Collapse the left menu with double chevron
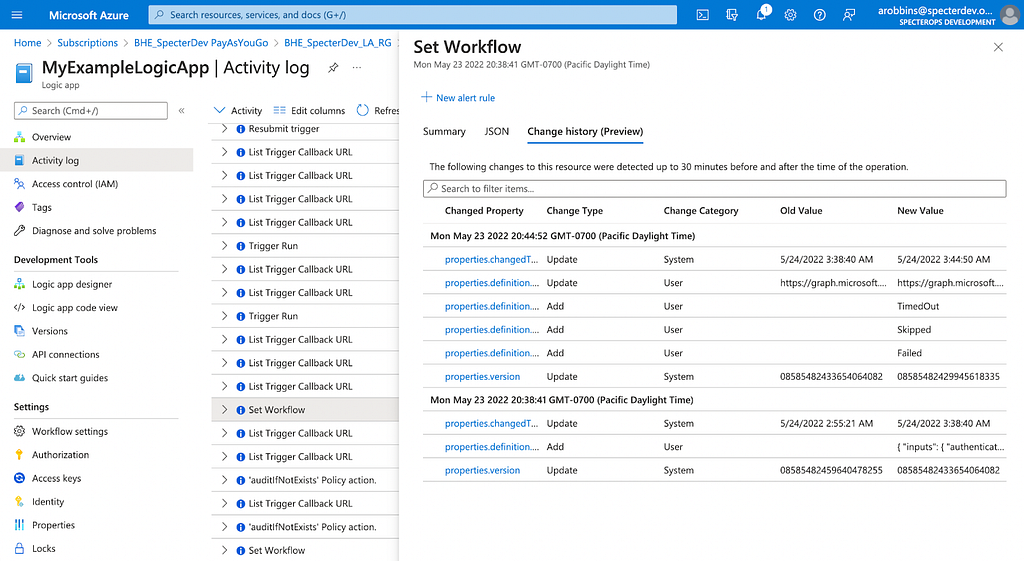Viewport: 1024px width, 561px height. tap(182, 110)
